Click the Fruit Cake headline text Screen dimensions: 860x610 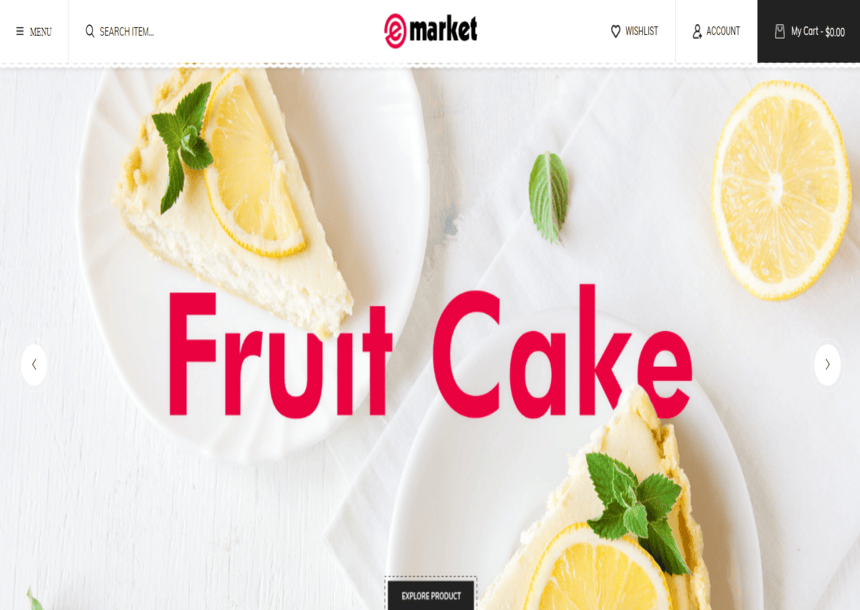(430, 351)
